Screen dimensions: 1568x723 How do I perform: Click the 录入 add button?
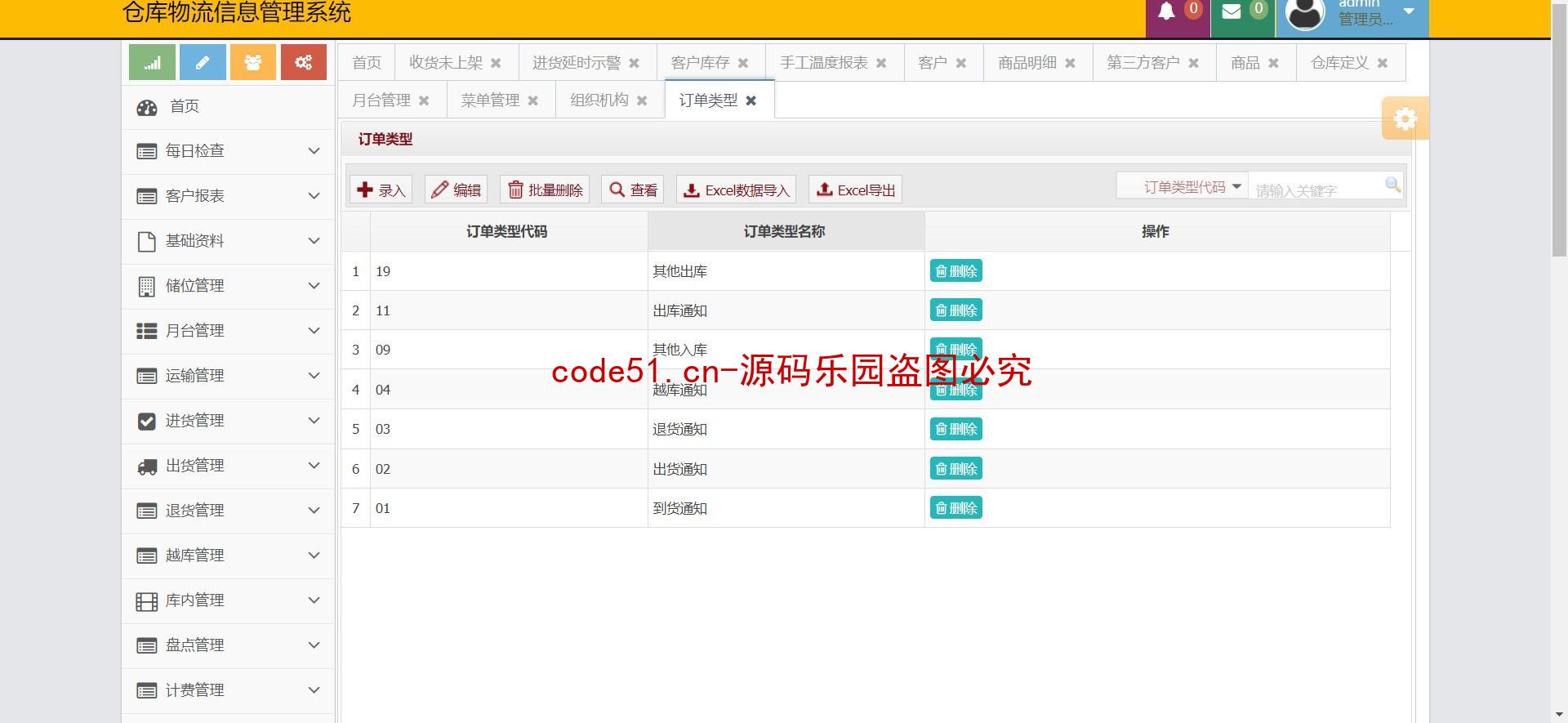tap(381, 190)
